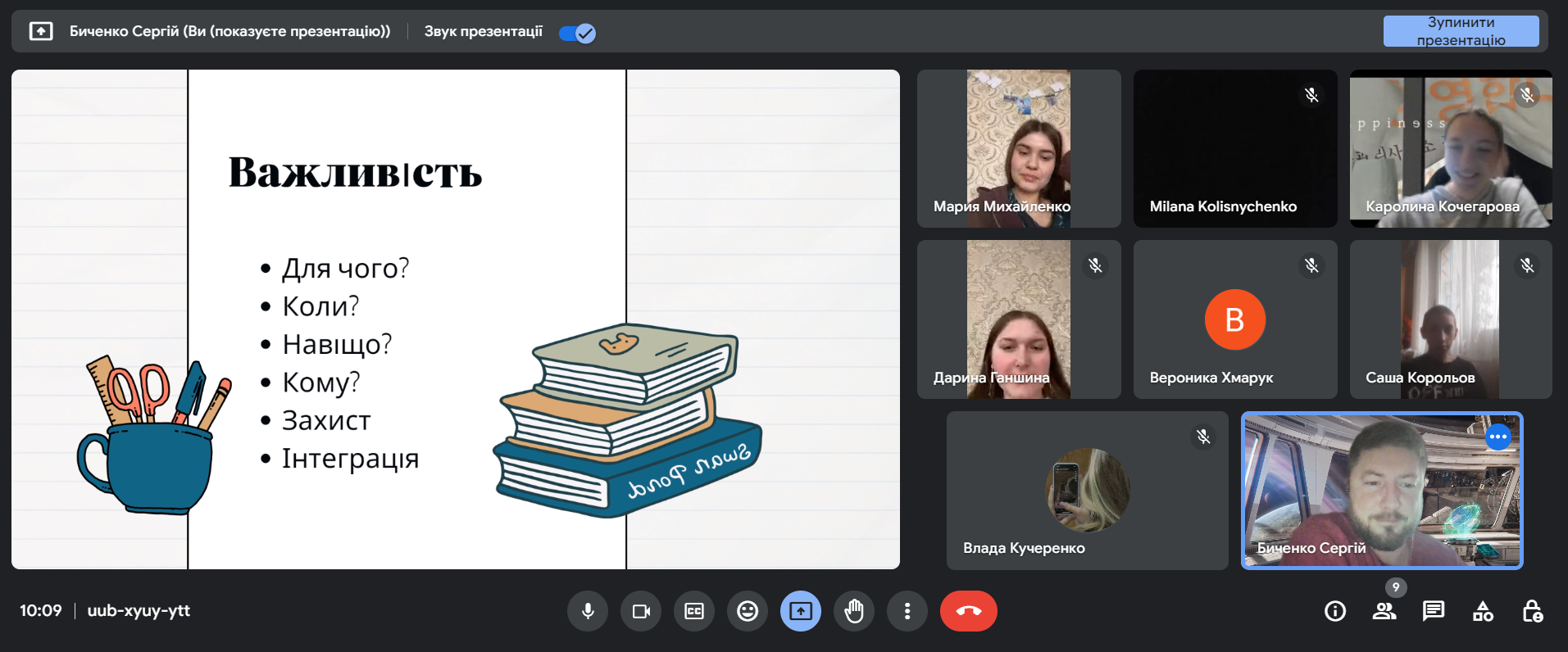Select Влада Кучеренко's participant tile
This screenshot has width=1568, height=652.
tap(1087, 490)
